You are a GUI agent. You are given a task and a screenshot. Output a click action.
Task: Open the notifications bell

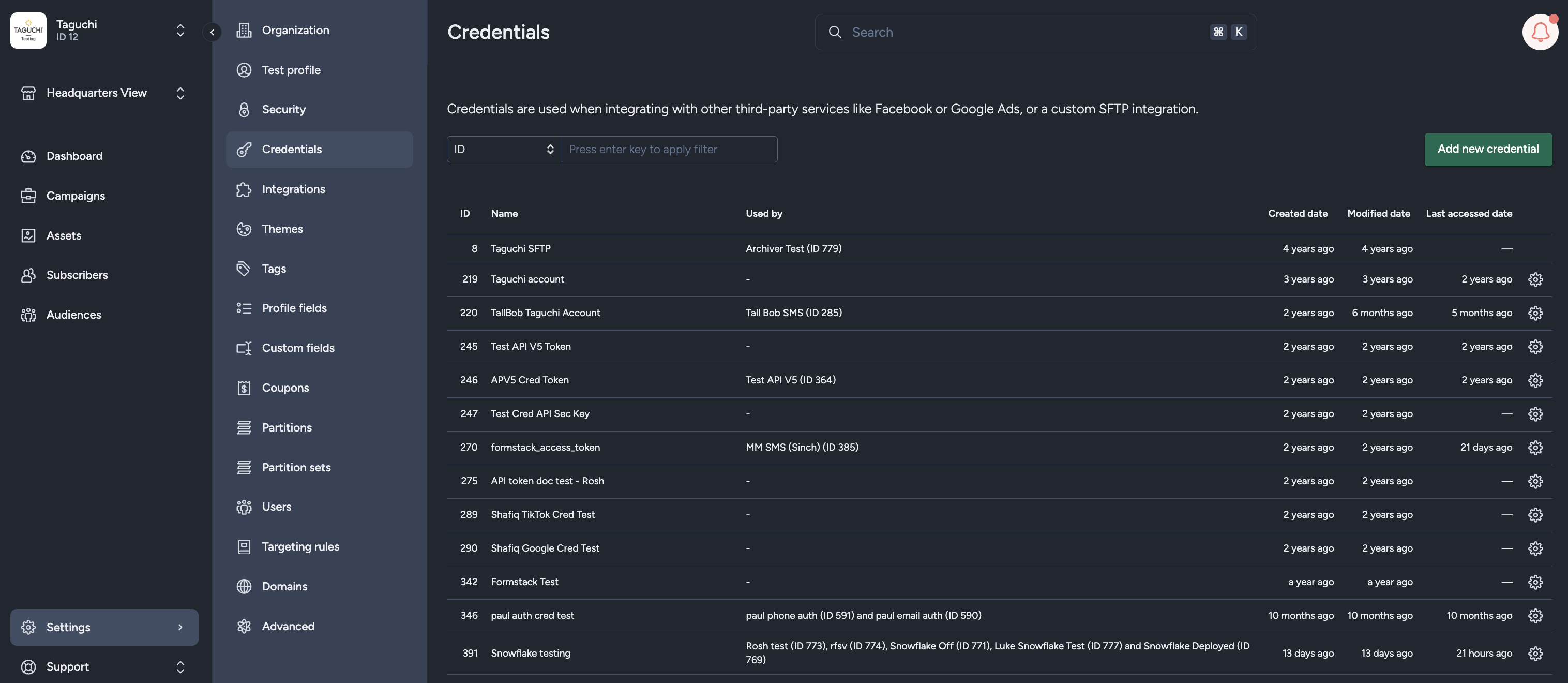(x=1540, y=32)
